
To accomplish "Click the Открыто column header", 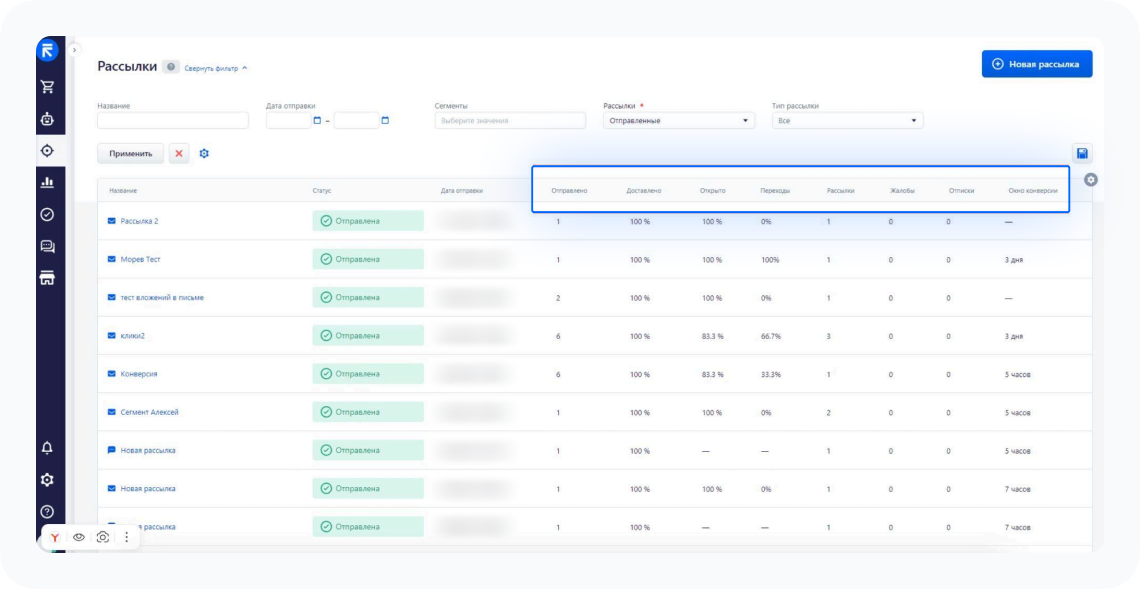I will click(712, 191).
